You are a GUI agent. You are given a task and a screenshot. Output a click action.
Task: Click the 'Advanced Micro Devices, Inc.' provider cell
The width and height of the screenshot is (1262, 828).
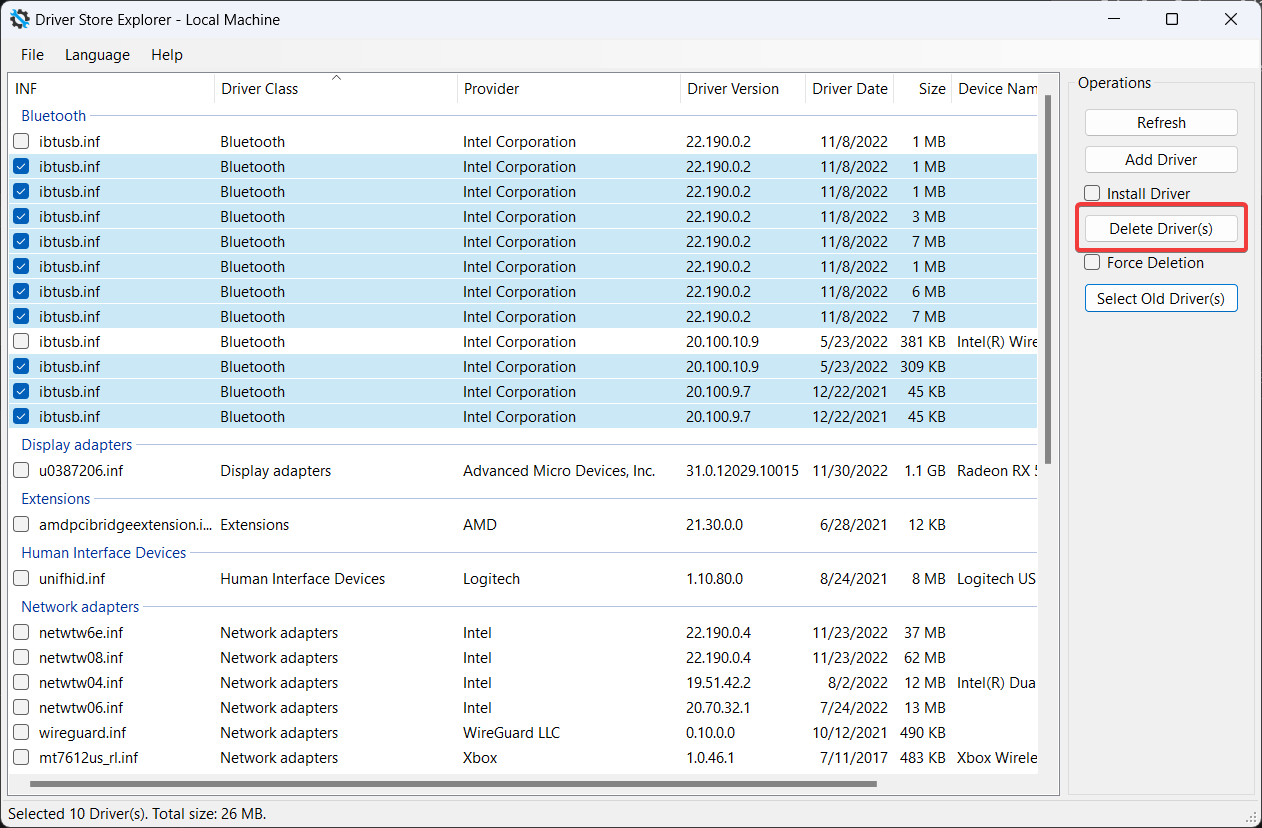pyautogui.click(x=559, y=471)
